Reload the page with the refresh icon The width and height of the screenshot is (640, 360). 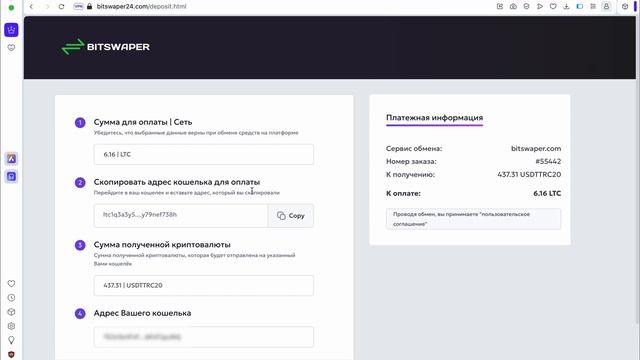61,7
